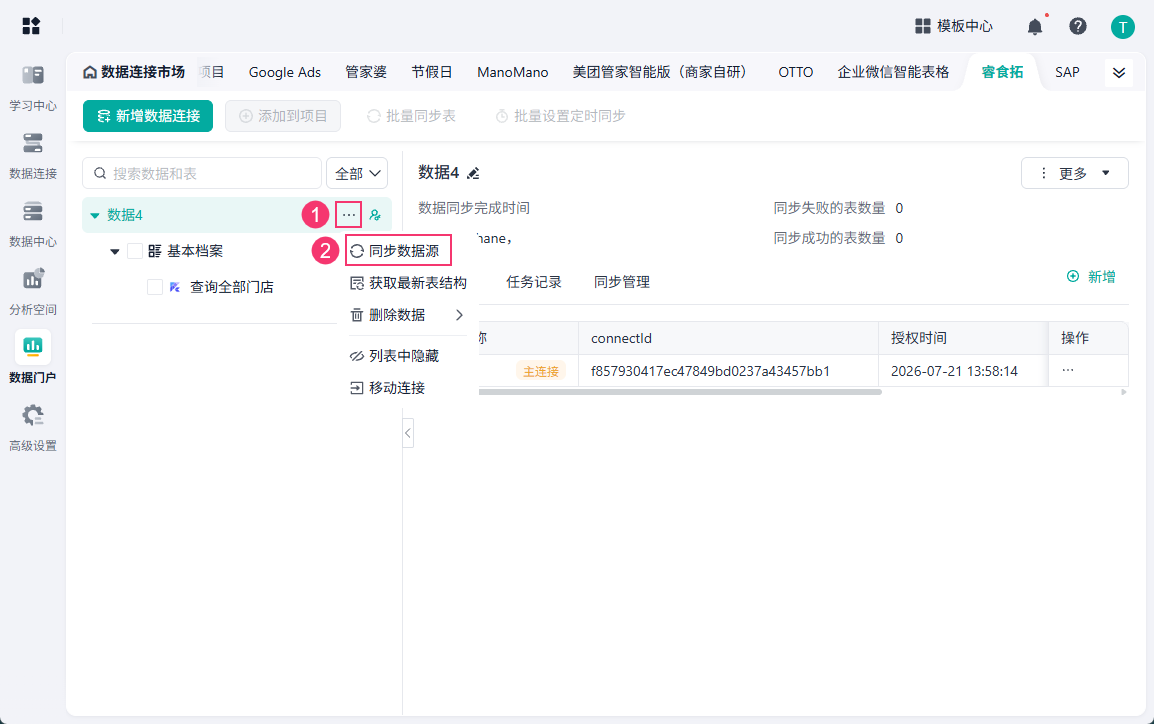Click the scrollbar right arrow
Image resolution: width=1154 pixels, height=724 pixels.
click(x=1124, y=392)
